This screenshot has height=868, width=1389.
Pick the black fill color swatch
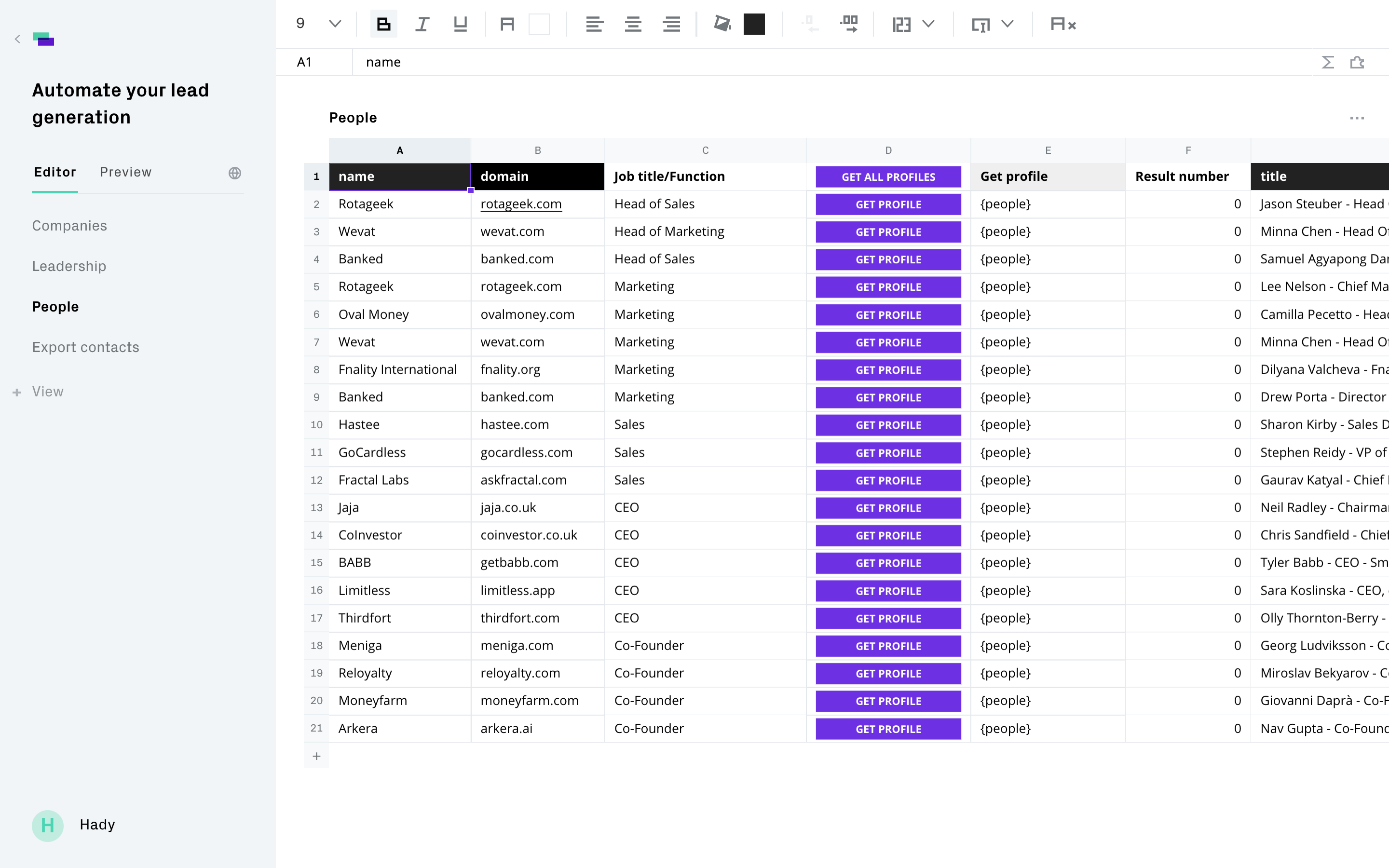pos(754,24)
